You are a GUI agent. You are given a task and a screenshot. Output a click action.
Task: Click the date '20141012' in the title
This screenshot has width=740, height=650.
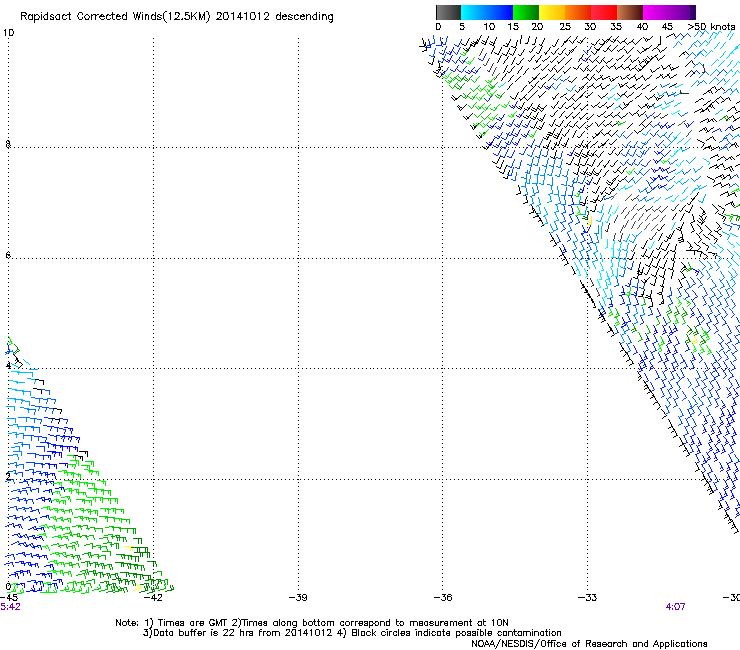pyautogui.click(x=243, y=16)
